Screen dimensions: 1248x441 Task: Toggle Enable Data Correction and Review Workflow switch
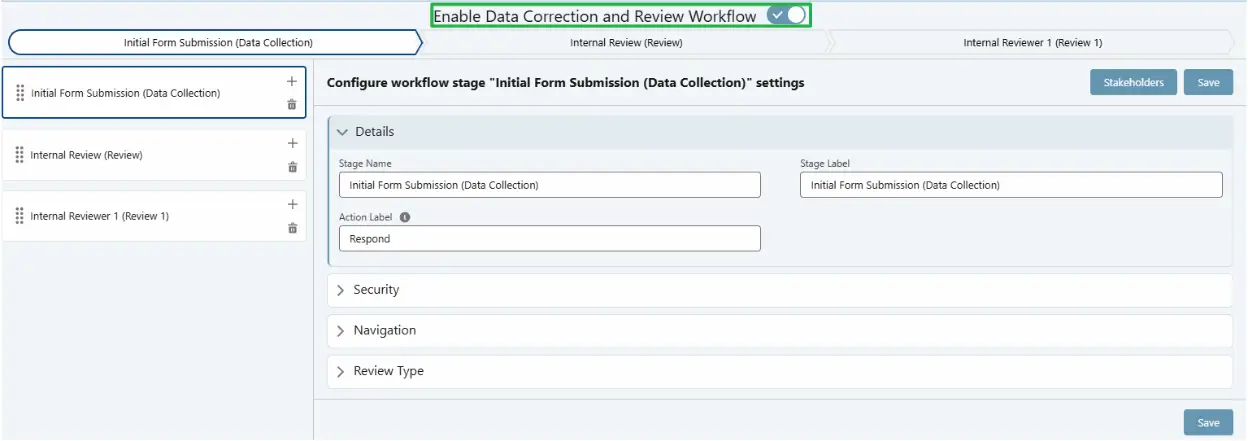[786, 15]
